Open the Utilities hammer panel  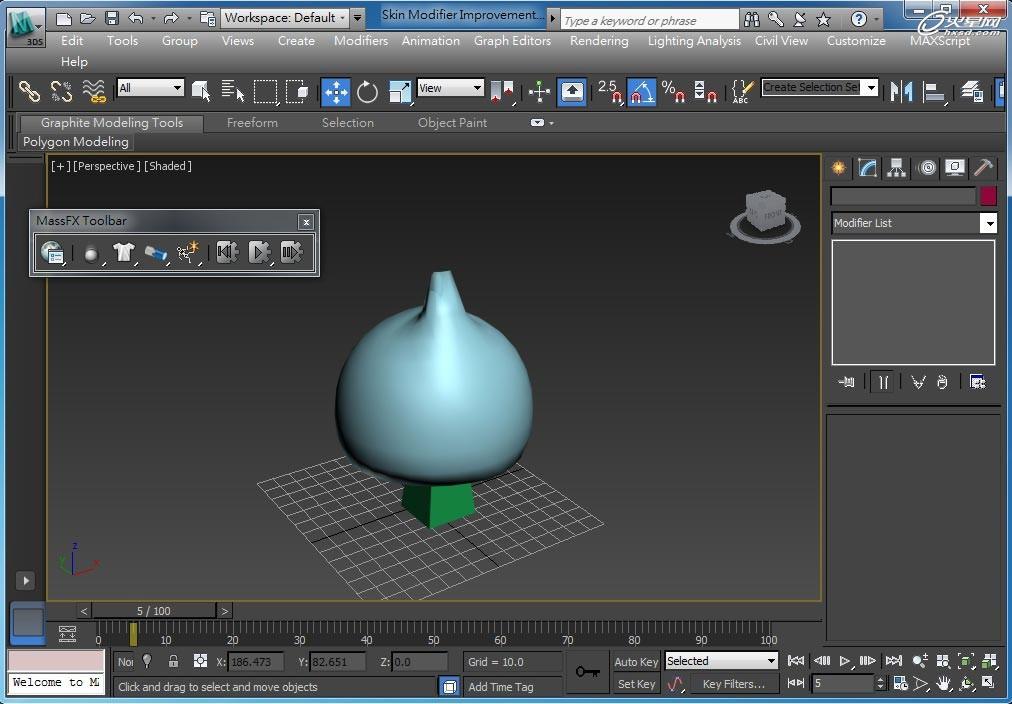coord(984,168)
